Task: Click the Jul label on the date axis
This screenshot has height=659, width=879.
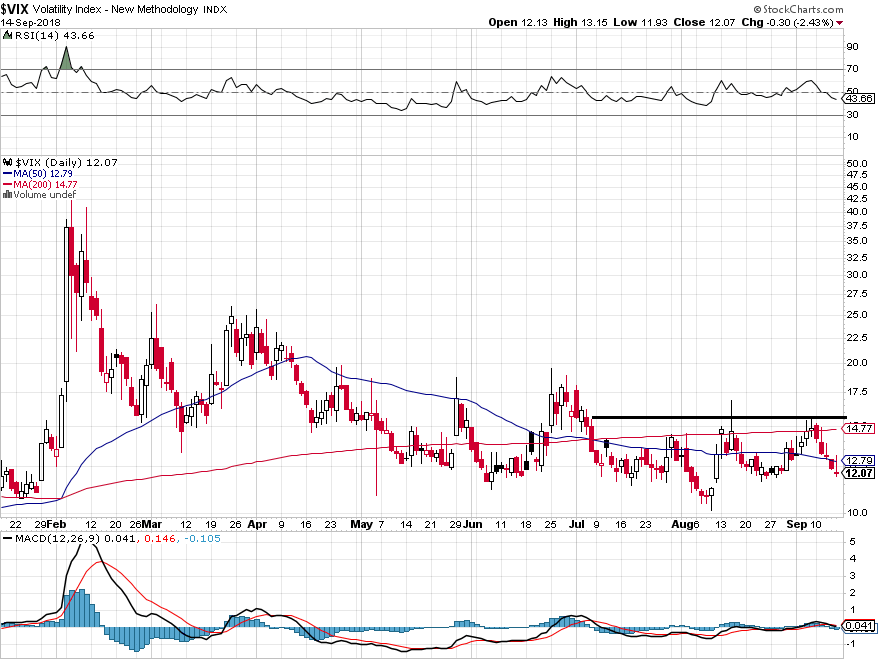Action: pos(576,525)
